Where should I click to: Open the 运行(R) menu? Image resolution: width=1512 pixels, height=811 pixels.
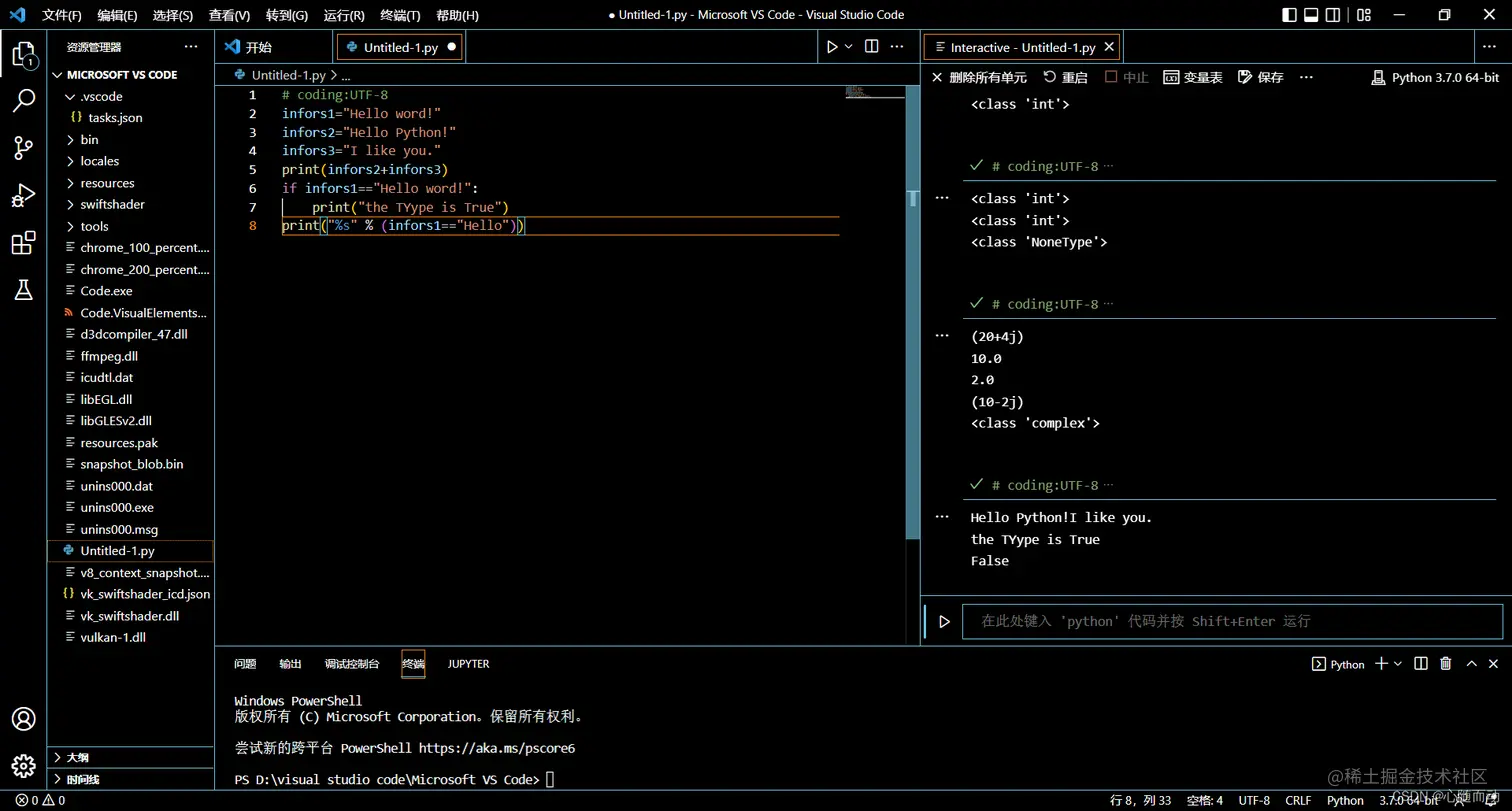pyautogui.click(x=343, y=15)
